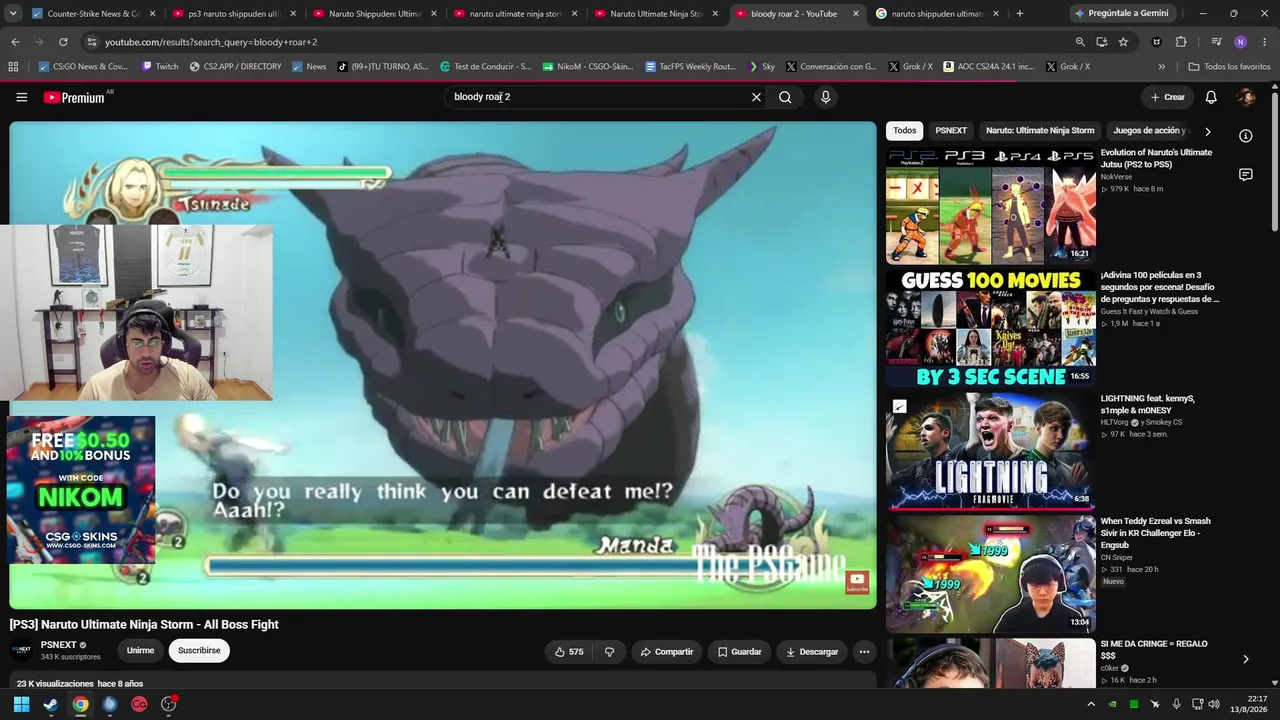The width and height of the screenshot is (1280, 720).
Task: Open the Twitch bookmark
Action: click(x=160, y=67)
